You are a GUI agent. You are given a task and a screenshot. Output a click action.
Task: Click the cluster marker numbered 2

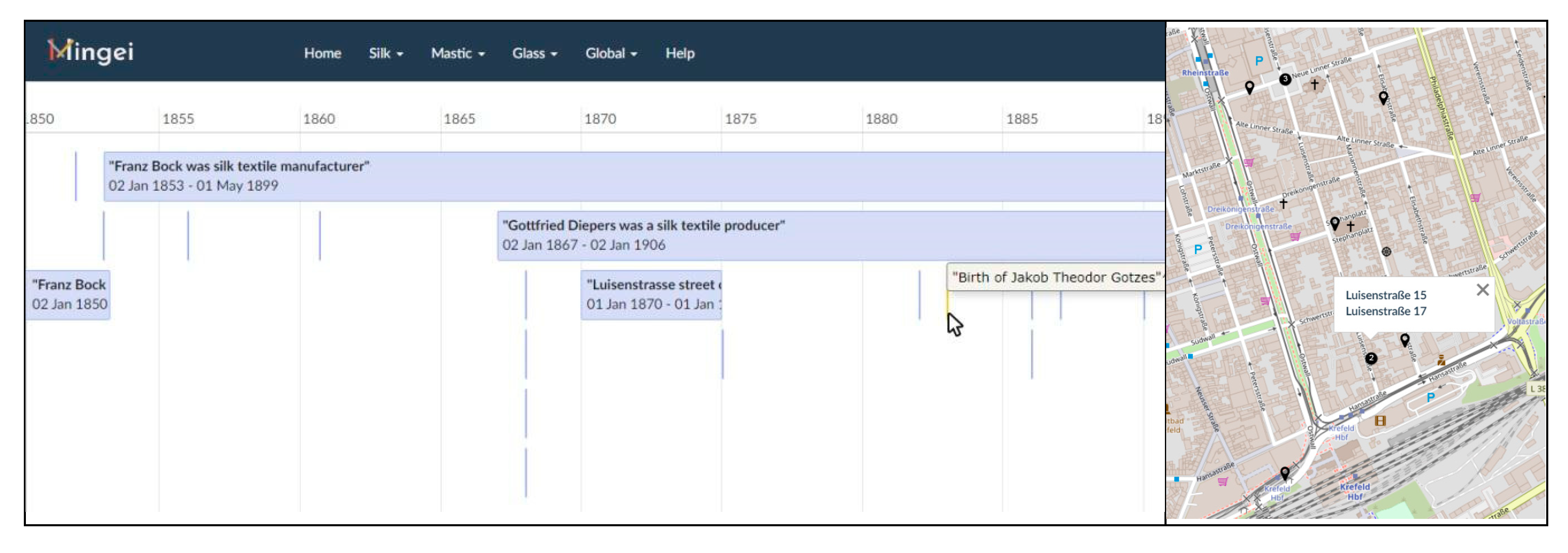point(1371,359)
